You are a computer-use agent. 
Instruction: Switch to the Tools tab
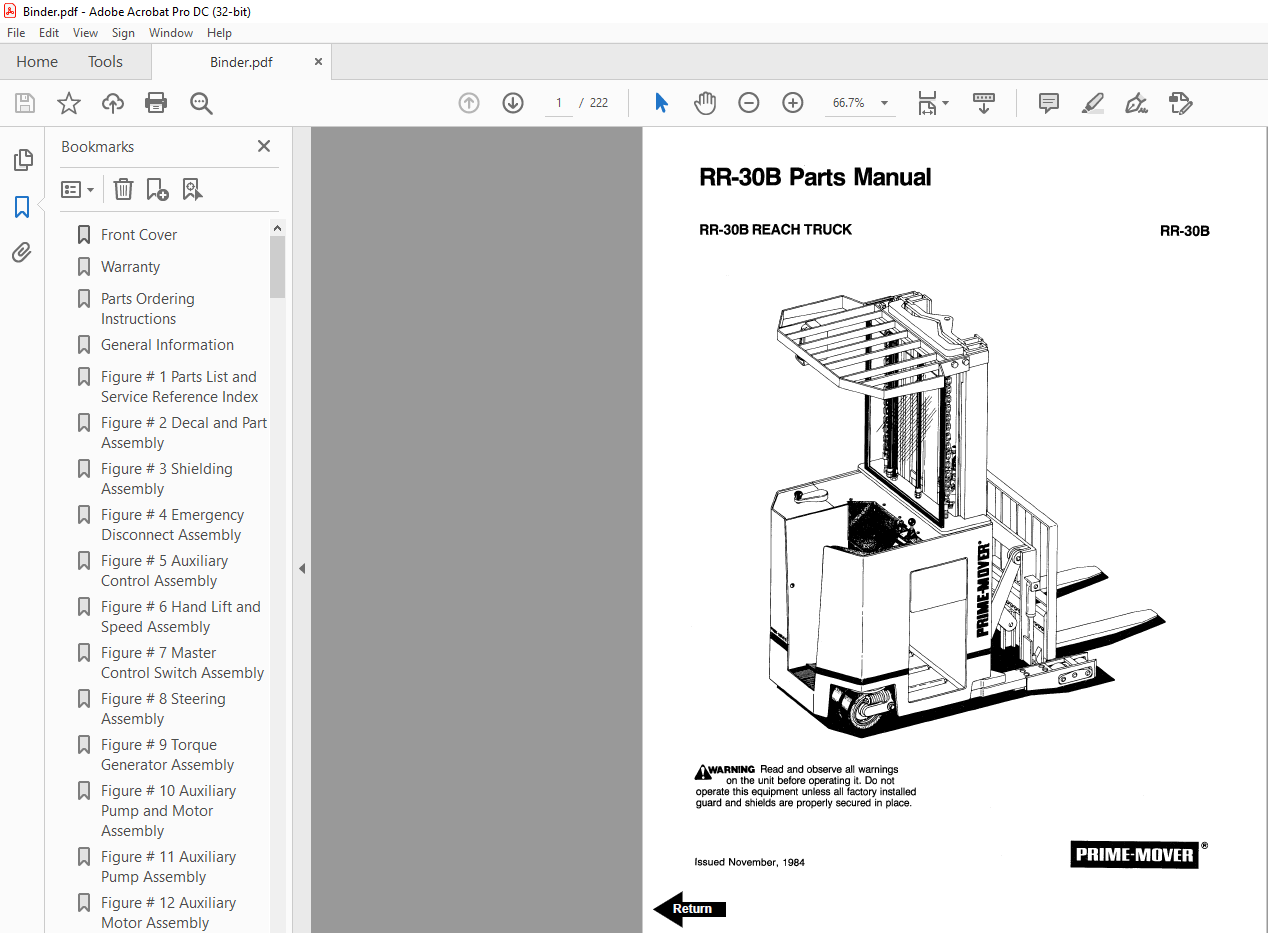tap(105, 62)
